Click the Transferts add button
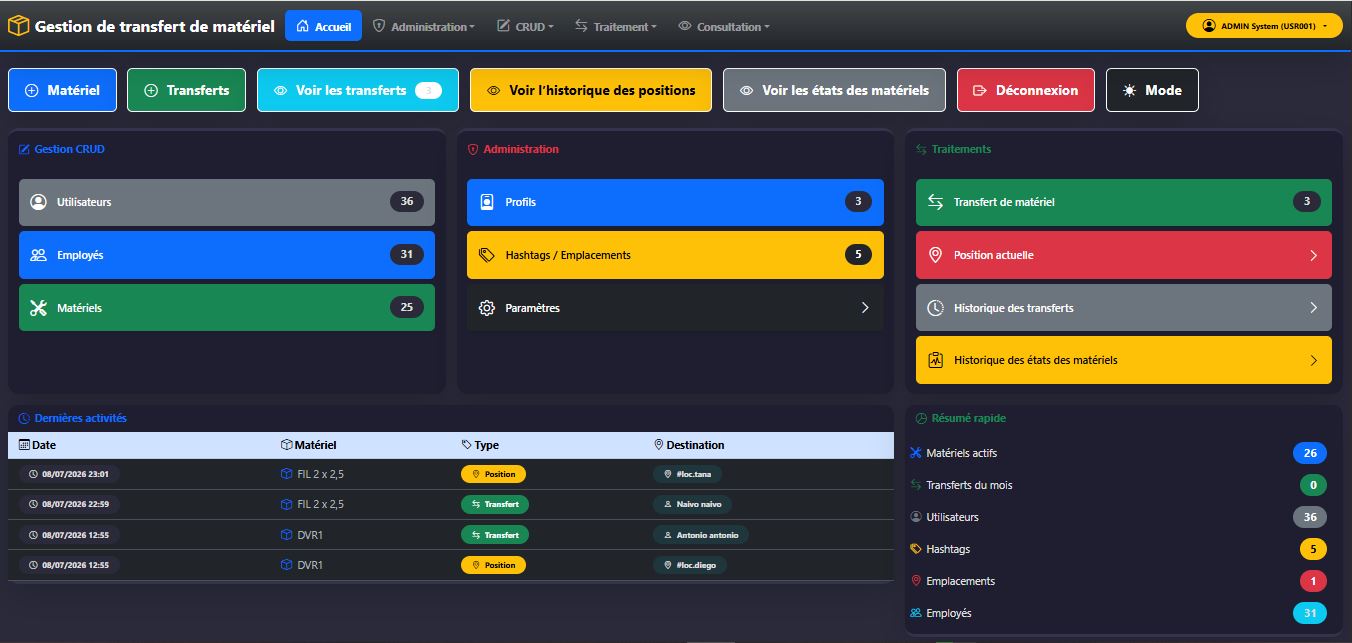The height and width of the screenshot is (643, 1352). click(x=186, y=90)
